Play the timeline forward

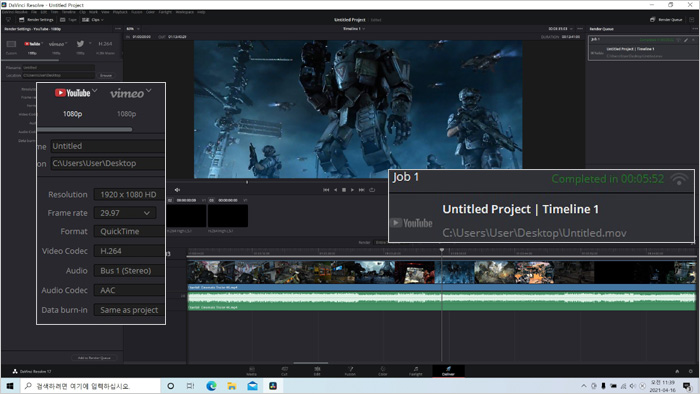coord(352,190)
